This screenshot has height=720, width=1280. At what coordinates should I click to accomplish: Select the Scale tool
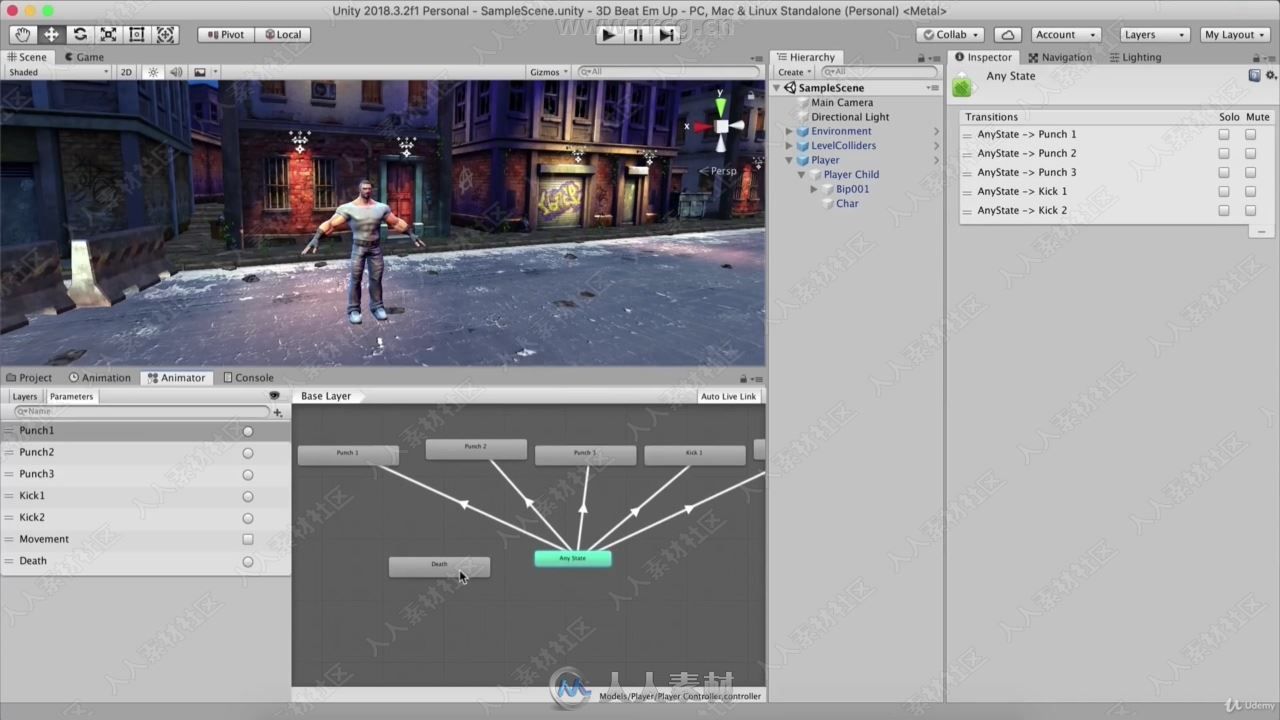pos(108,34)
